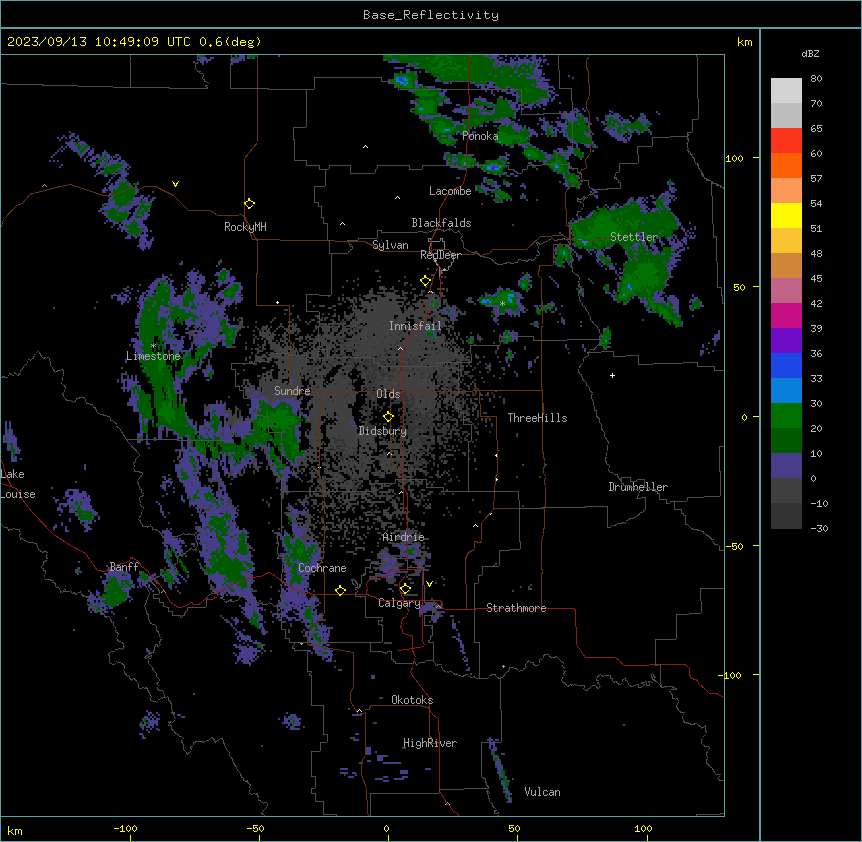Screen dimensions: 862x842
Task: Click the Didsbury city label
Action: click(383, 431)
